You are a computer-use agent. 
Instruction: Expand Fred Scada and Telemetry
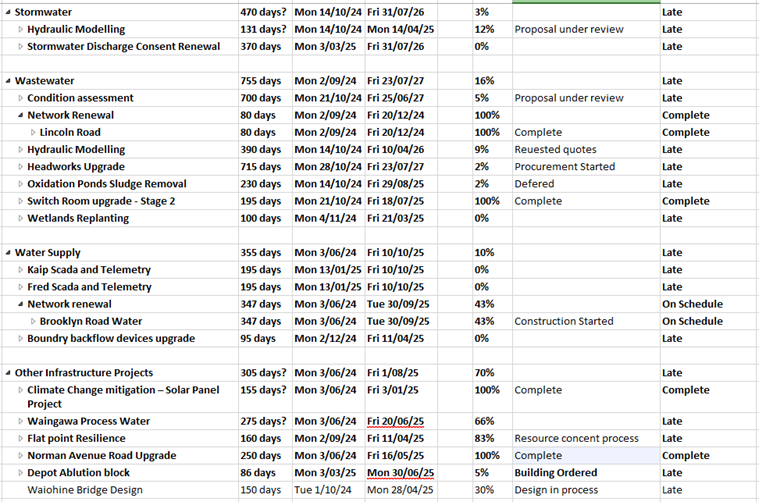point(20,288)
